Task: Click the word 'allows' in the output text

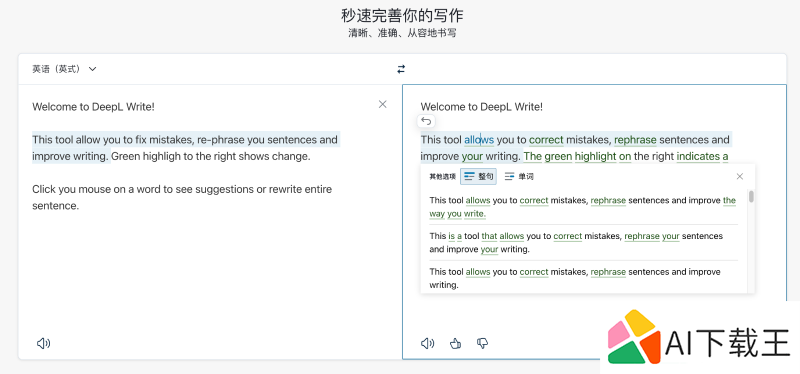Action: (x=479, y=140)
